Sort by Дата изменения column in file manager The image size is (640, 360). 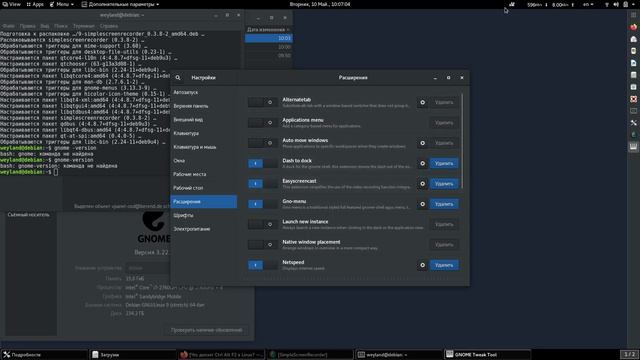click(x=268, y=30)
